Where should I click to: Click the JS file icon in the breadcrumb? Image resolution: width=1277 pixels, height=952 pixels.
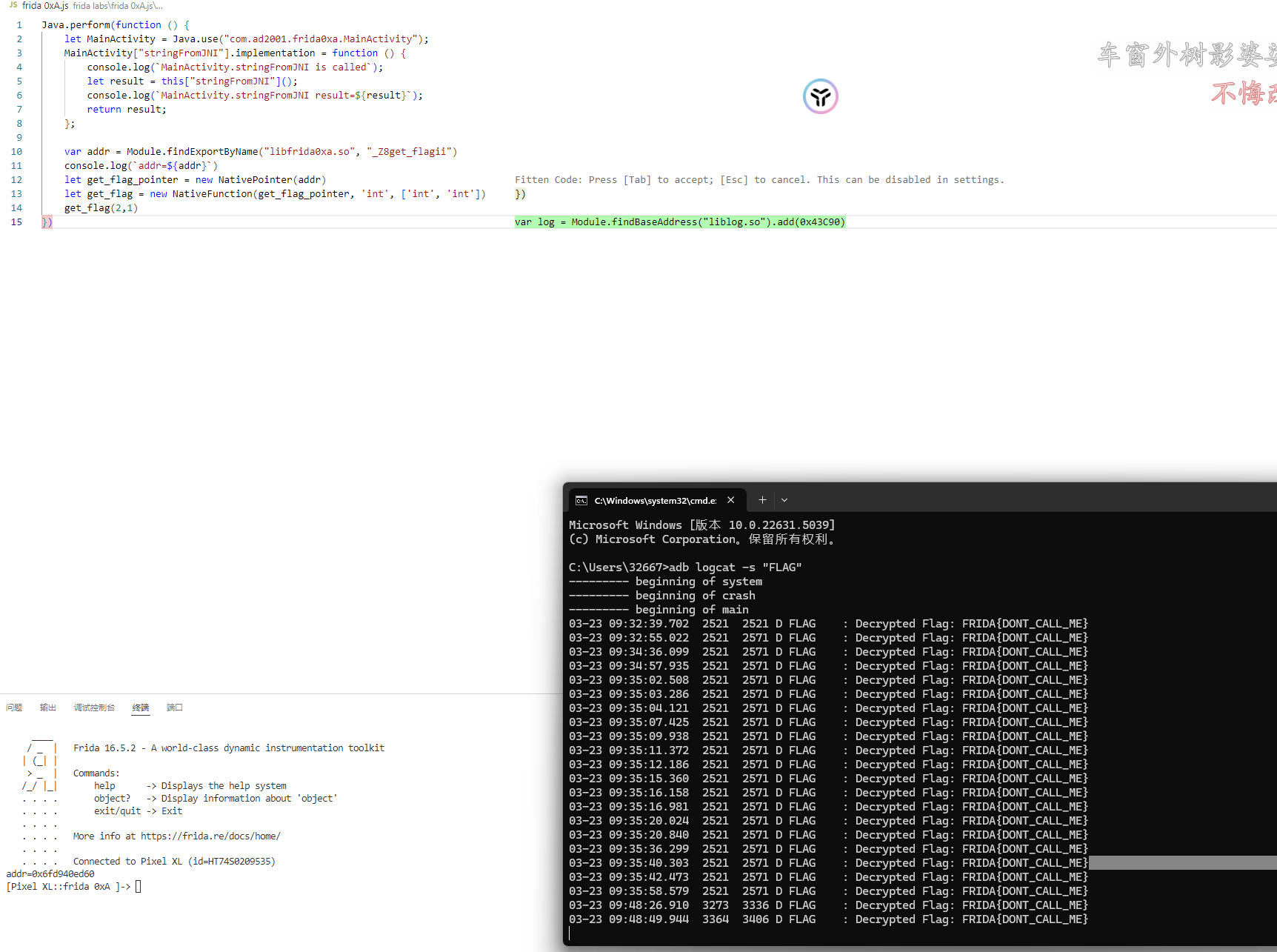[x=13, y=5]
